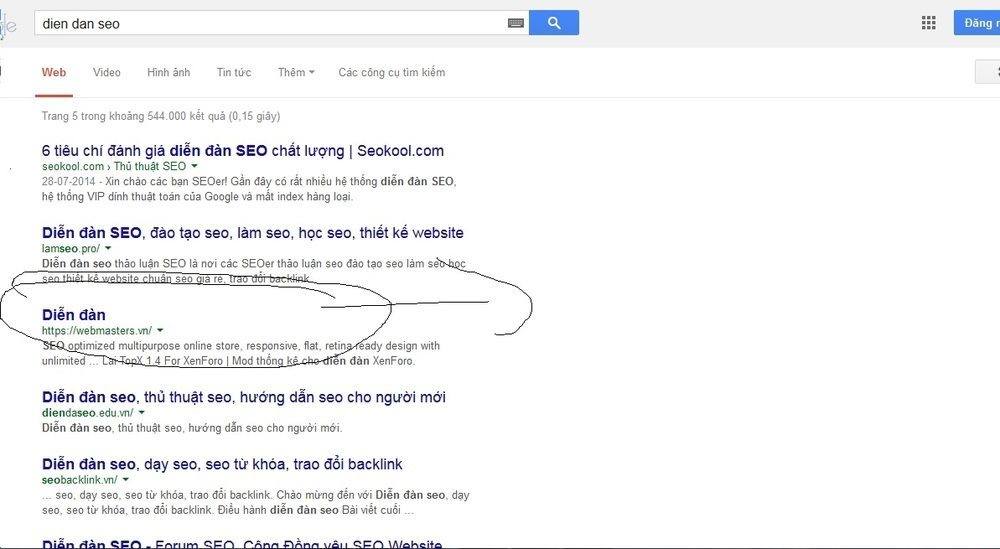Expand the arrow beside https://webmasters.vn/
Image resolution: width=1000 pixels, height=549 pixels.
[159, 330]
